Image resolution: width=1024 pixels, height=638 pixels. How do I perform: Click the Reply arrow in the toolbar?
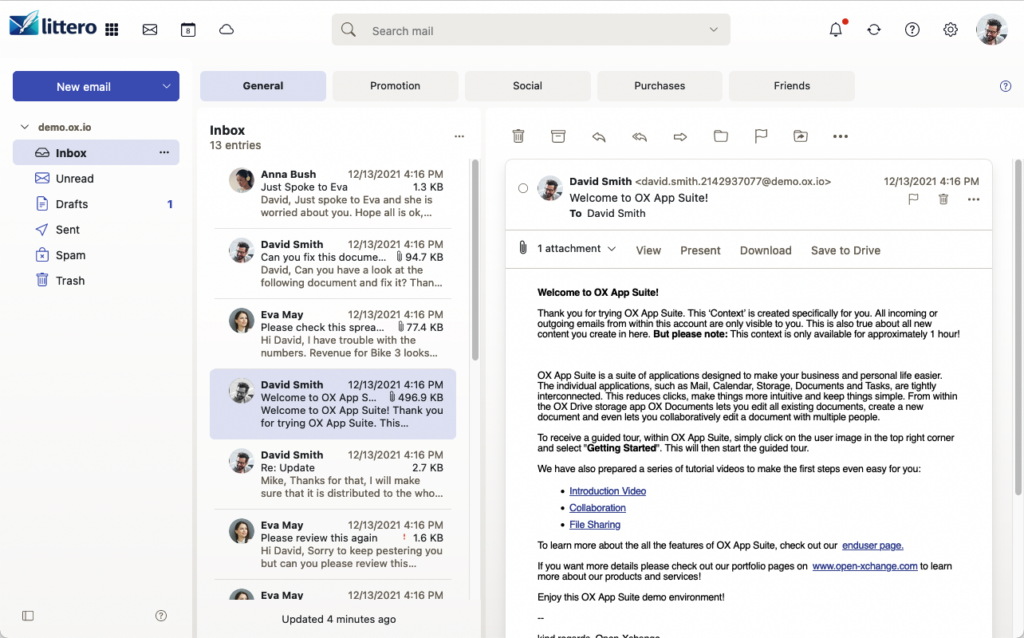598,136
